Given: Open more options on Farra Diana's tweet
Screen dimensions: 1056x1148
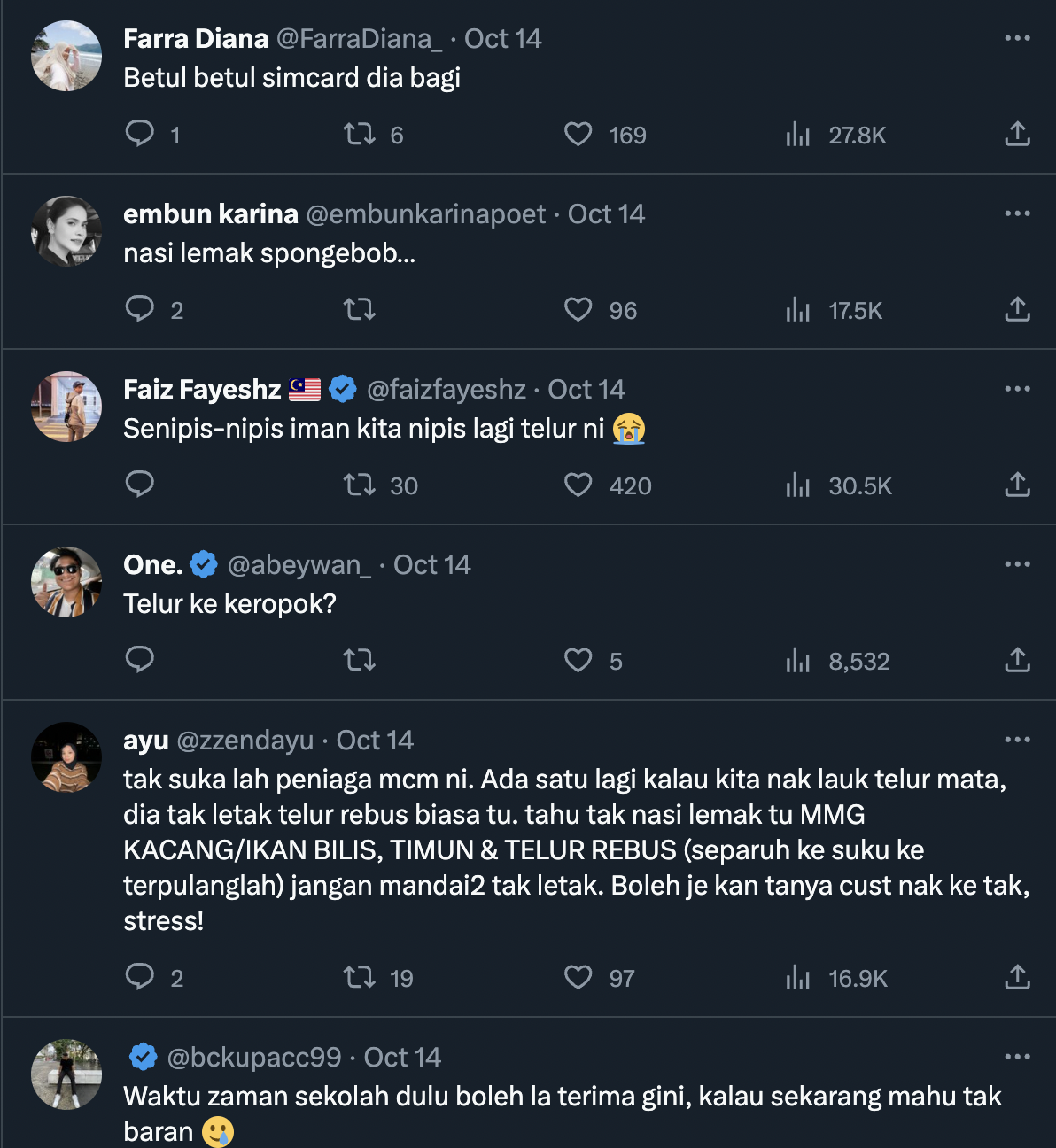Looking at the screenshot, I should [x=1017, y=38].
